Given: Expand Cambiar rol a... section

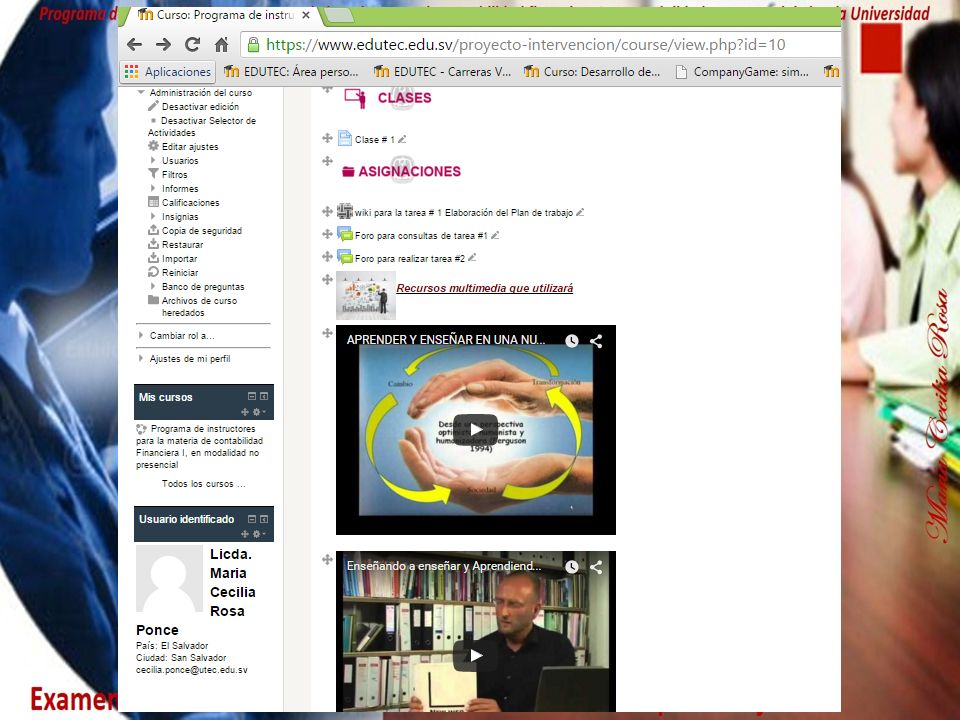Looking at the screenshot, I should pos(141,336).
